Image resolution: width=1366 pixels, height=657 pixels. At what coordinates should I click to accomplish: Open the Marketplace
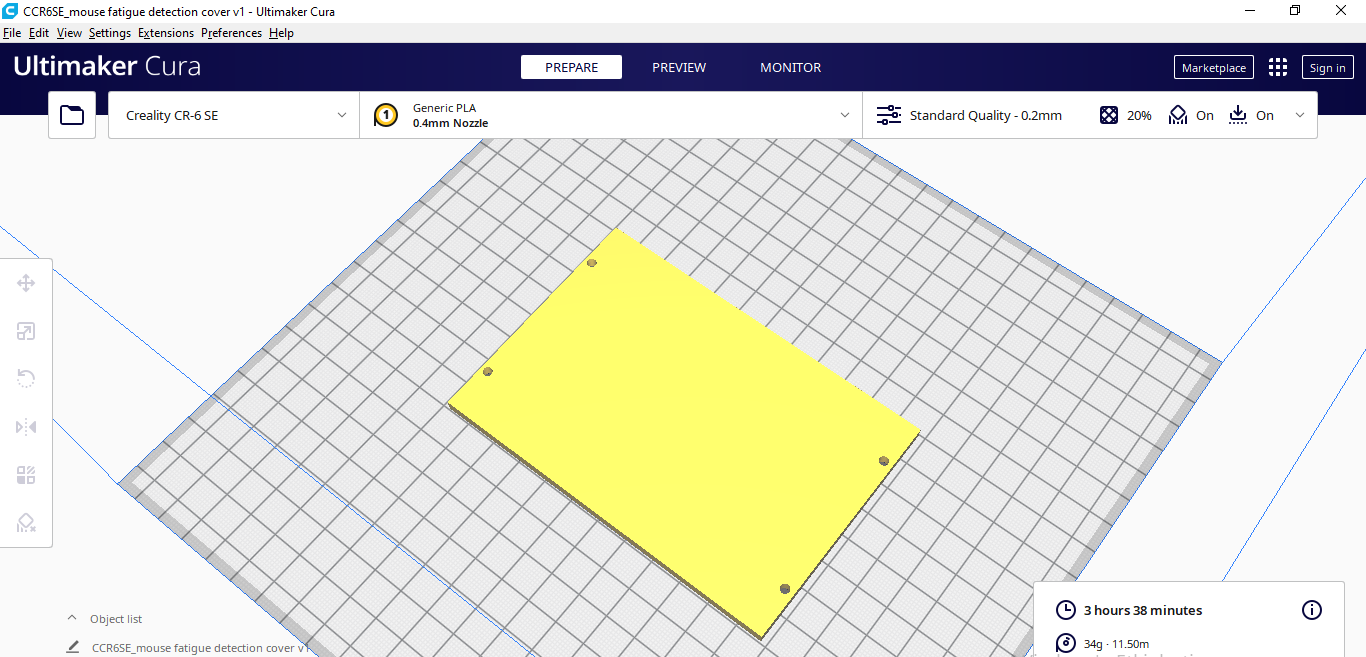pyautogui.click(x=1213, y=67)
